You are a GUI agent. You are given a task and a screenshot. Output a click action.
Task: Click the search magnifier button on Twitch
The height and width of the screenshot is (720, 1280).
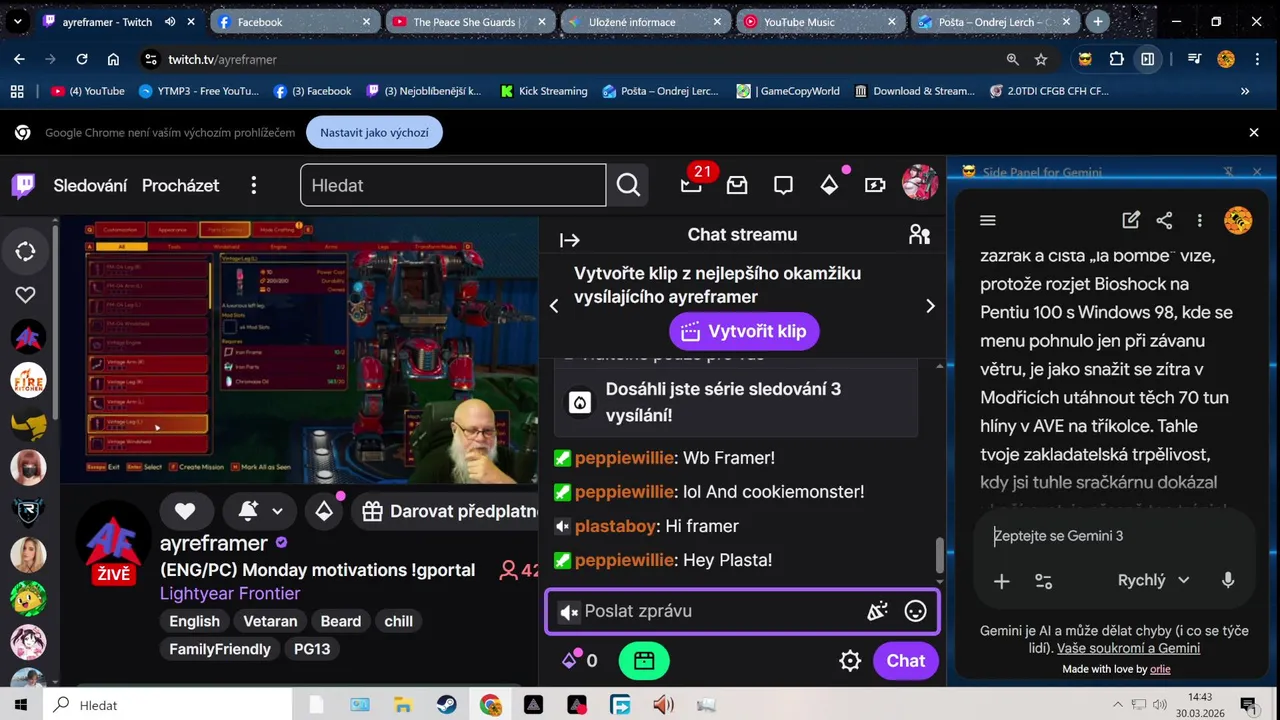(x=628, y=185)
